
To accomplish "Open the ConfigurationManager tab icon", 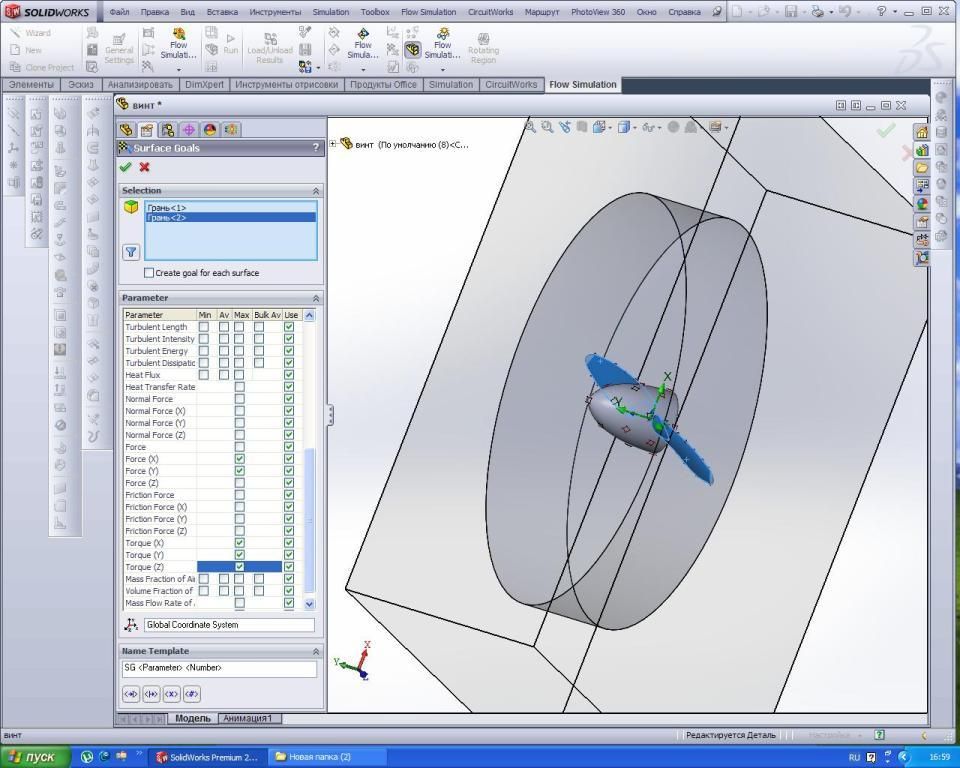I will [x=168, y=129].
